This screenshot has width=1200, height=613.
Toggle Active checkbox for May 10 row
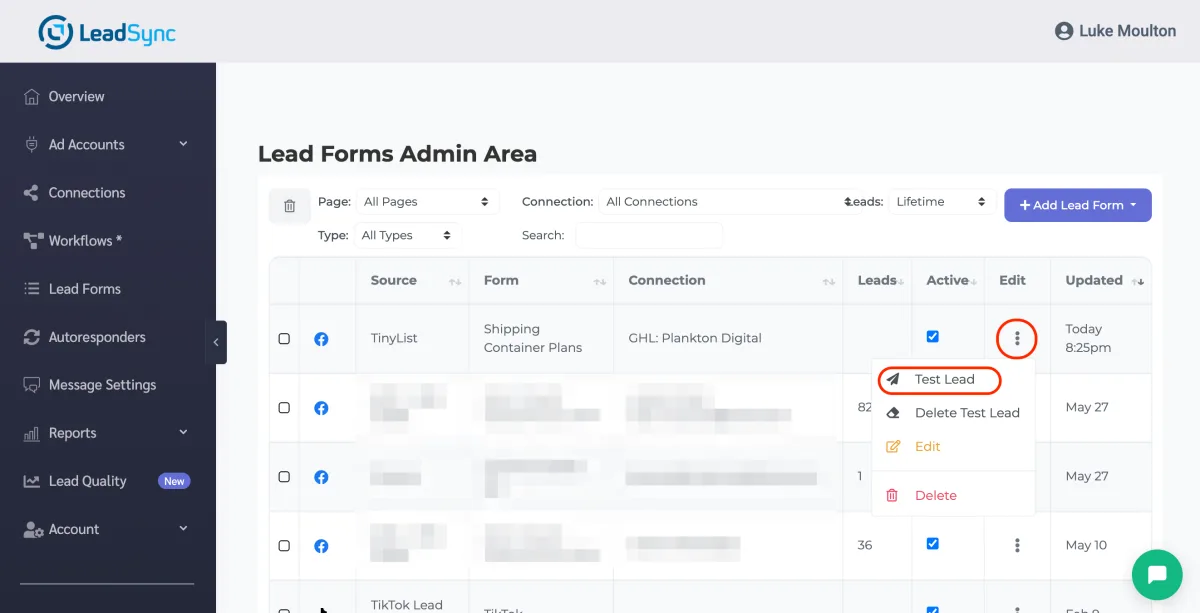pos(933,544)
